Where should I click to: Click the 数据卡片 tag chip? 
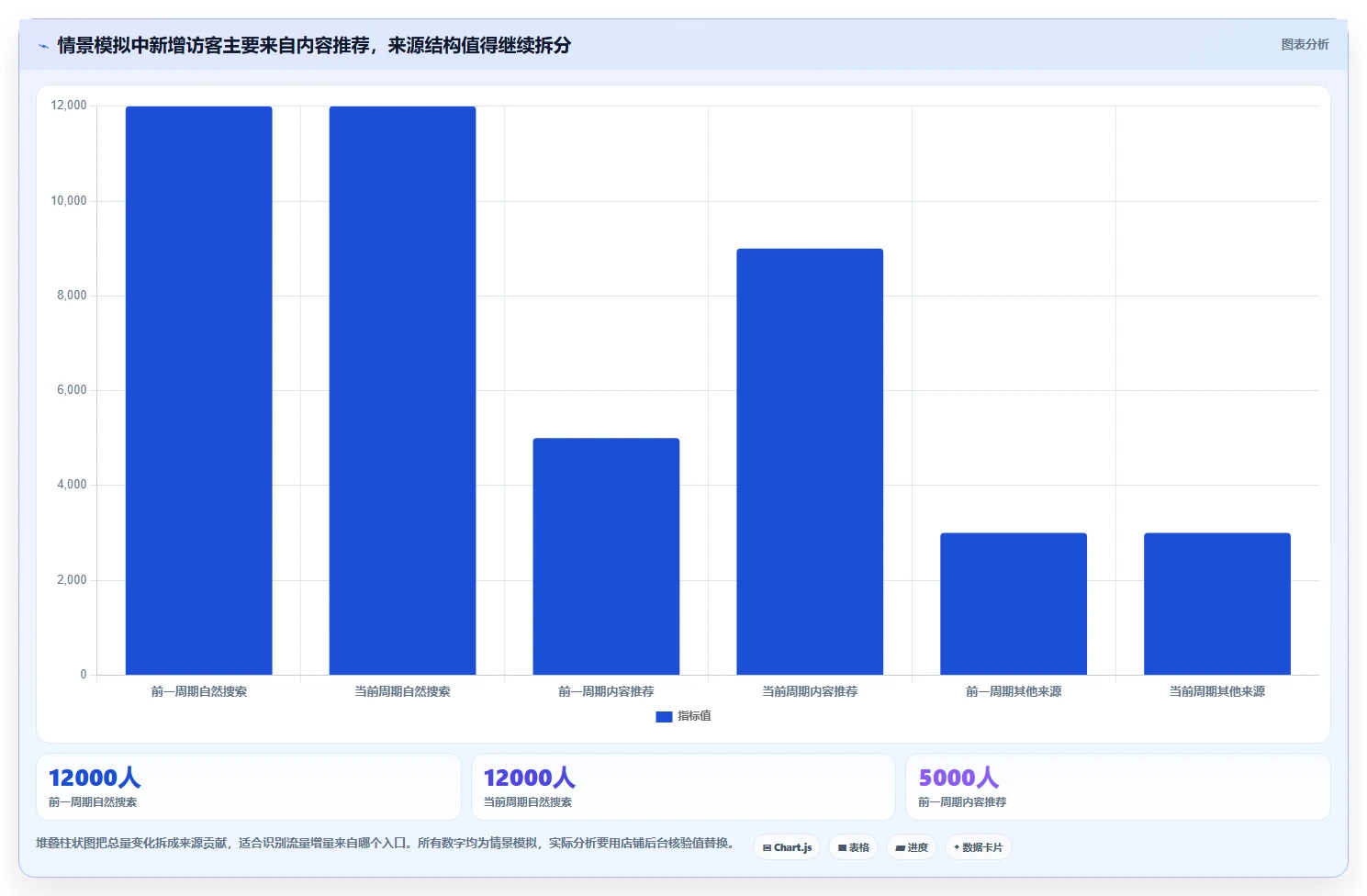[978, 847]
